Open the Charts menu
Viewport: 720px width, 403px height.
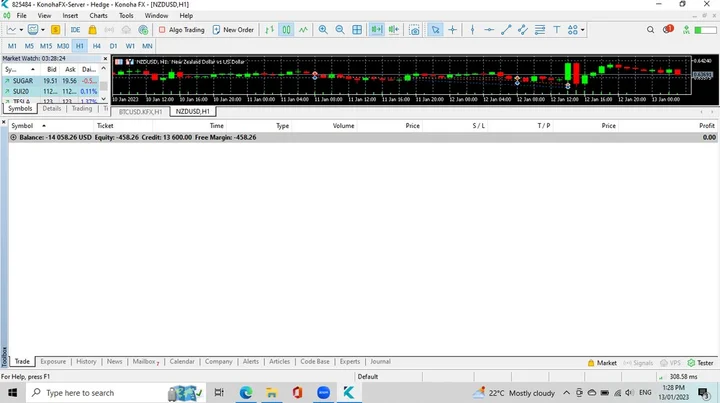[98, 16]
